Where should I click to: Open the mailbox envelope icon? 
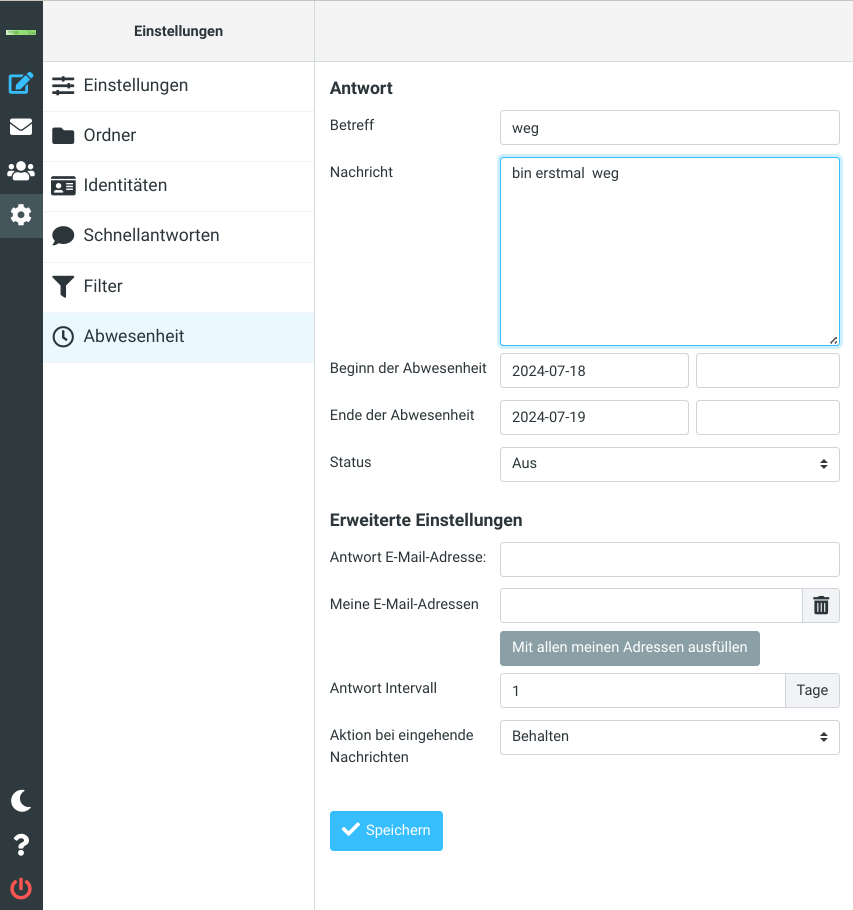point(21,127)
